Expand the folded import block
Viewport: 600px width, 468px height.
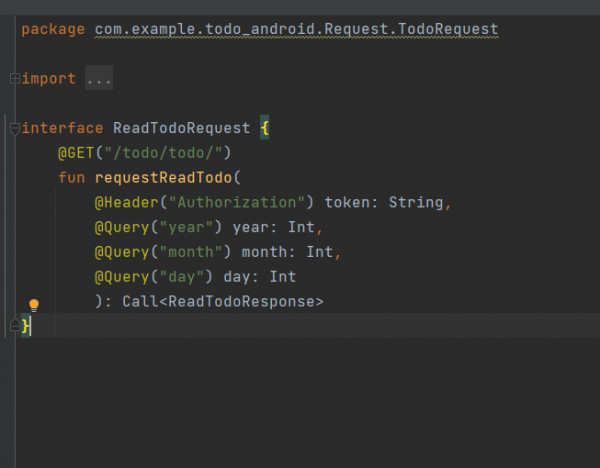point(15,78)
